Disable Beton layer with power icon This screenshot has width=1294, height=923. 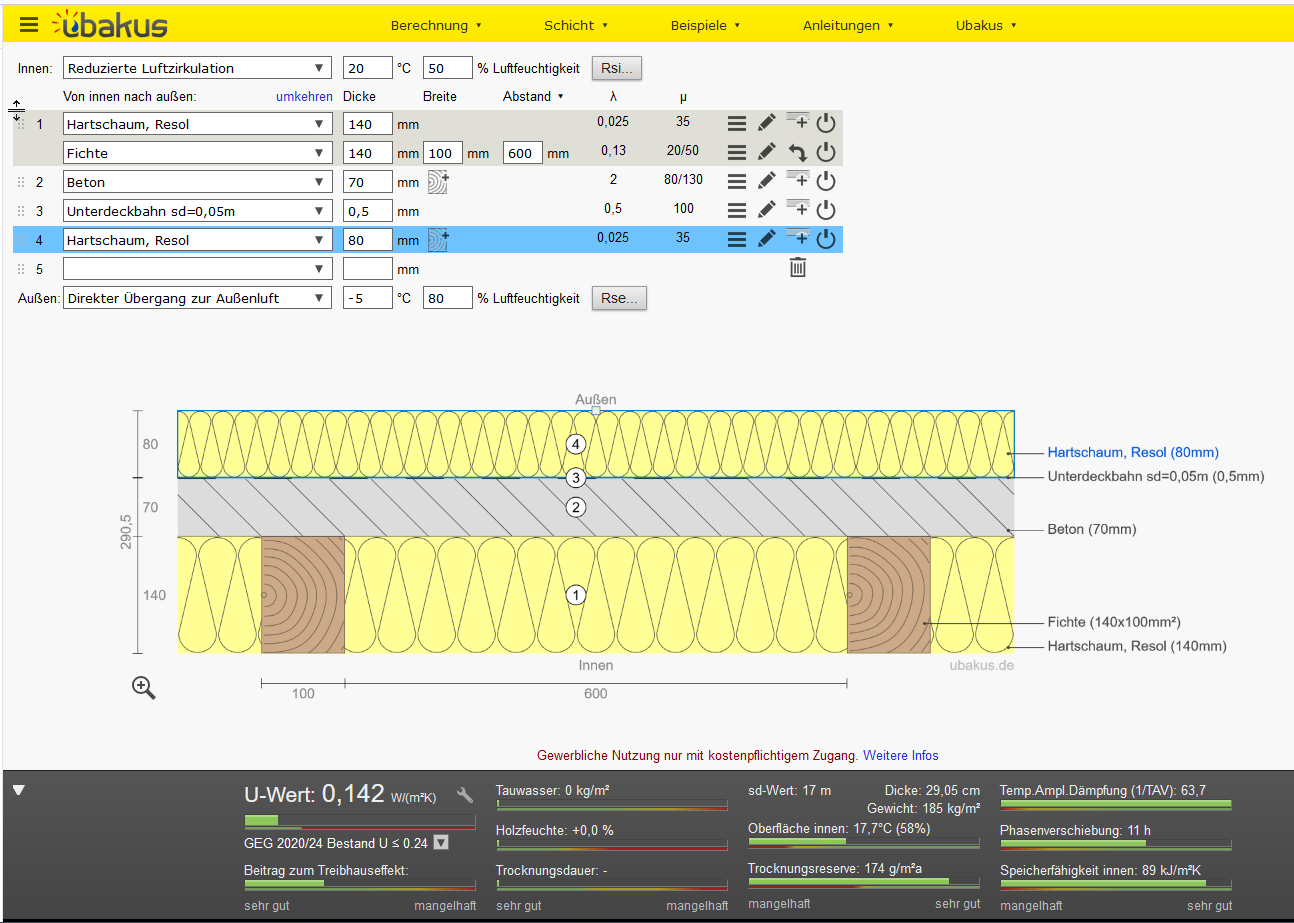[x=825, y=182]
